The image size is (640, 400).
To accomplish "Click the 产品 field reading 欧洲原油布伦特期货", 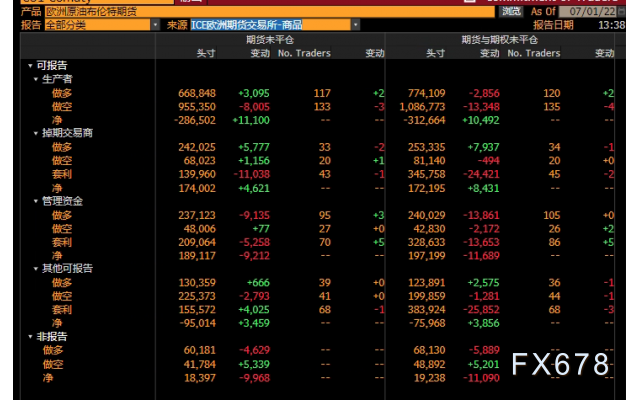I will tap(269, 11).
